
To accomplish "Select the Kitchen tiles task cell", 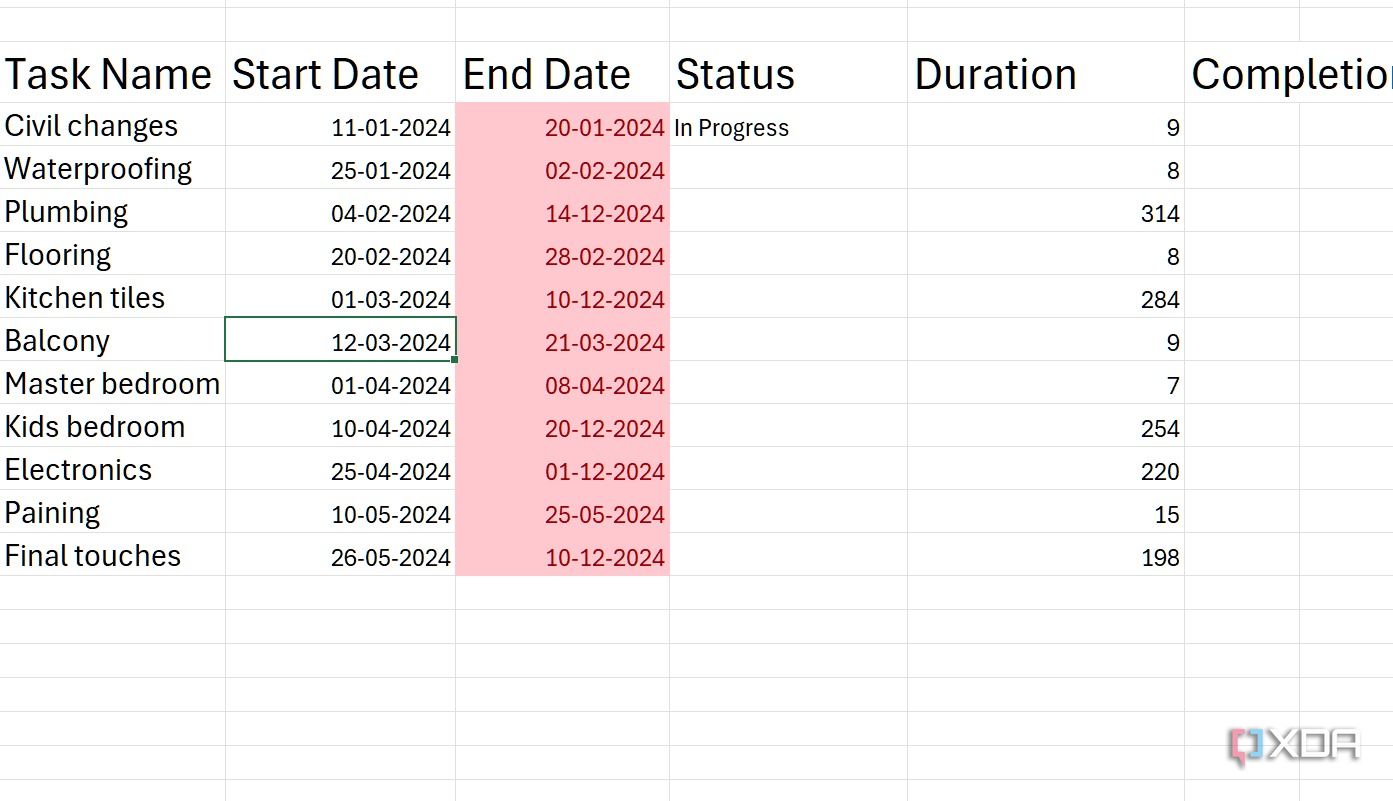I will tap(85, 298).
